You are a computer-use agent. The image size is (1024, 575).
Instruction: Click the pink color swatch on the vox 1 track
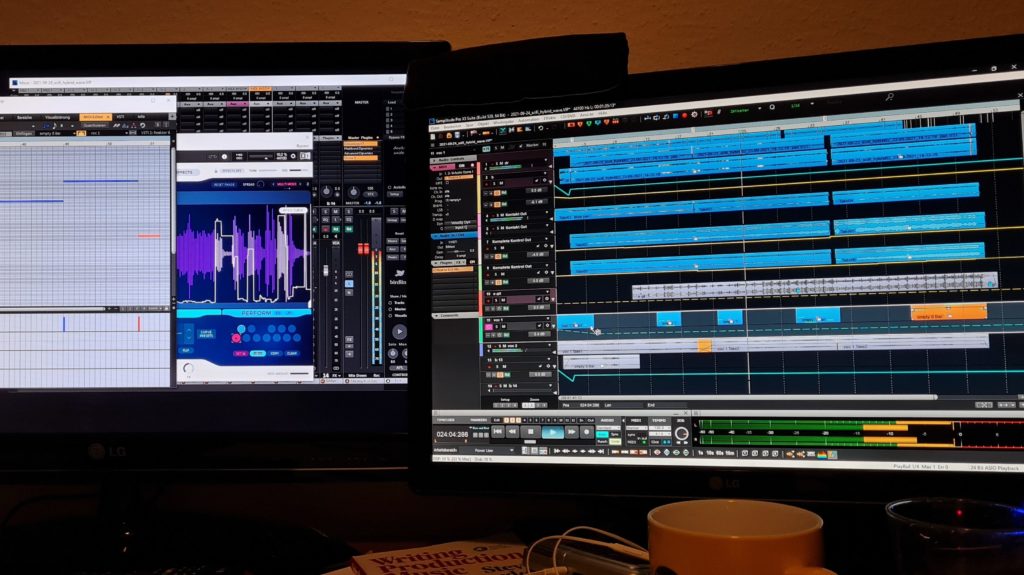488,327
